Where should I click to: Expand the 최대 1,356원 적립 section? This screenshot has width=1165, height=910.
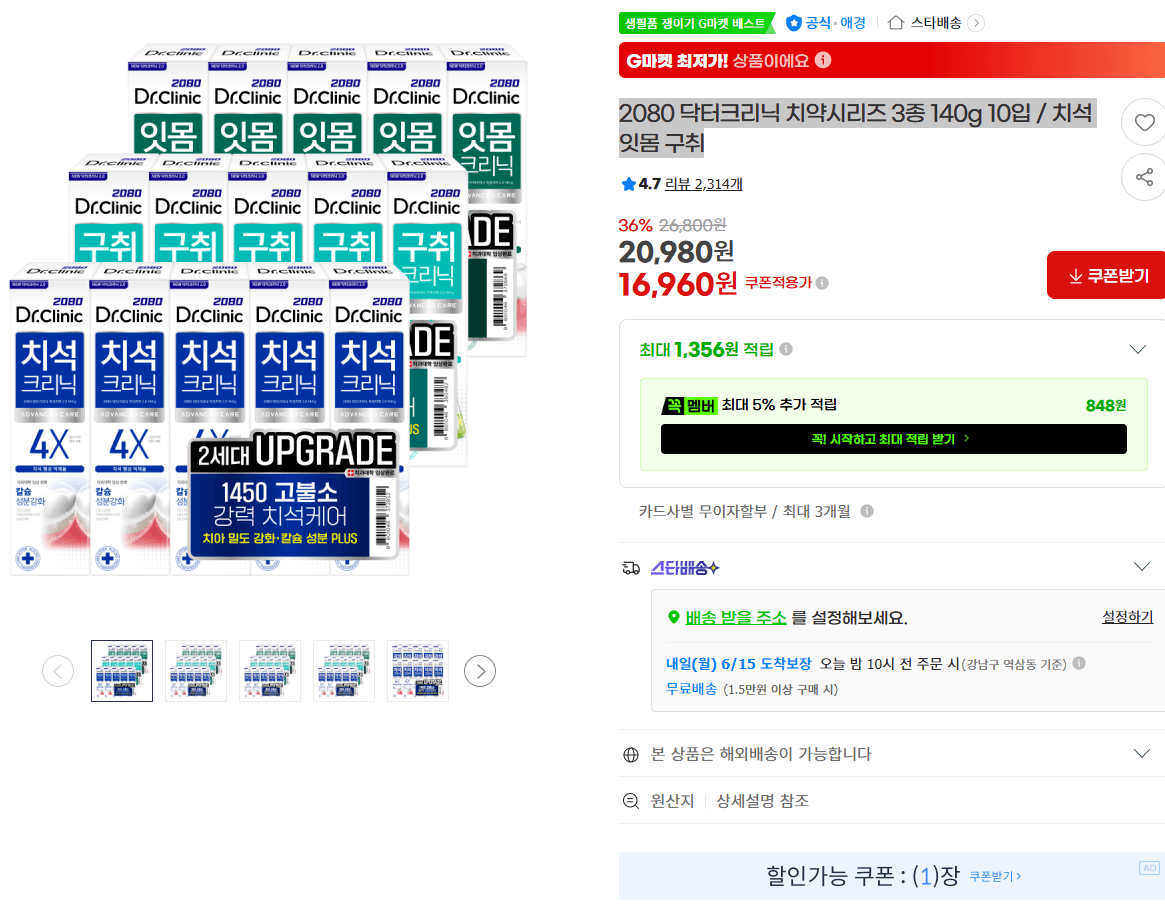coord(1138,349)
